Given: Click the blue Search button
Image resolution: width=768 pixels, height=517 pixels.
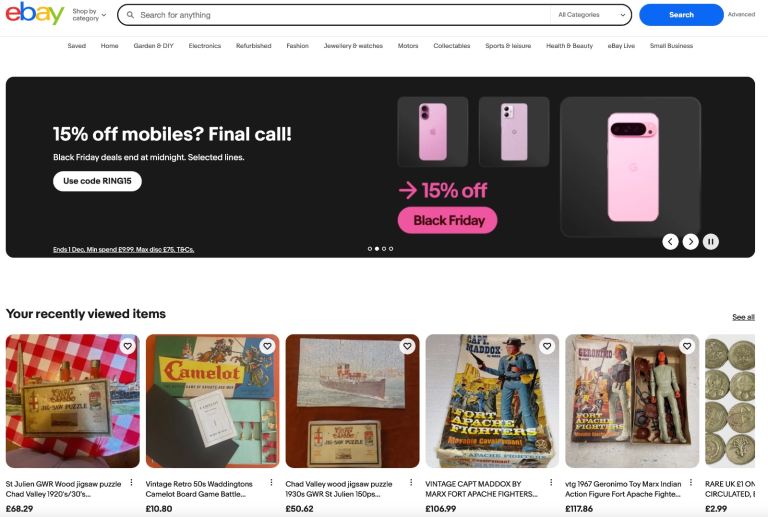Looking at the screenshot, I should point(681,15).
